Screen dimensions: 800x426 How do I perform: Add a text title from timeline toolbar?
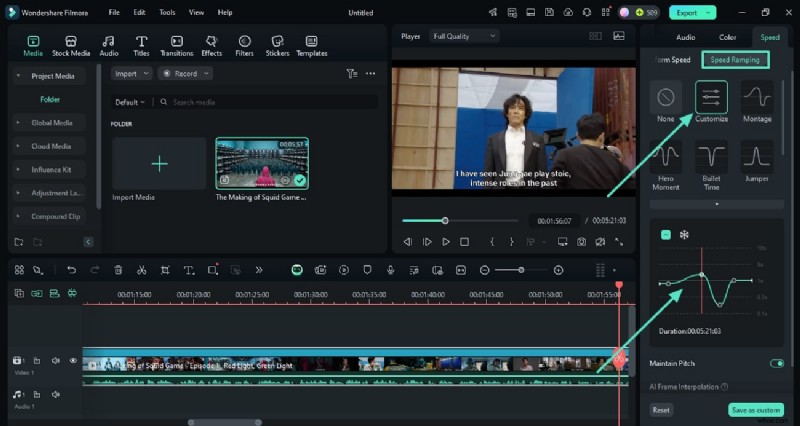[x=188, y=270]
